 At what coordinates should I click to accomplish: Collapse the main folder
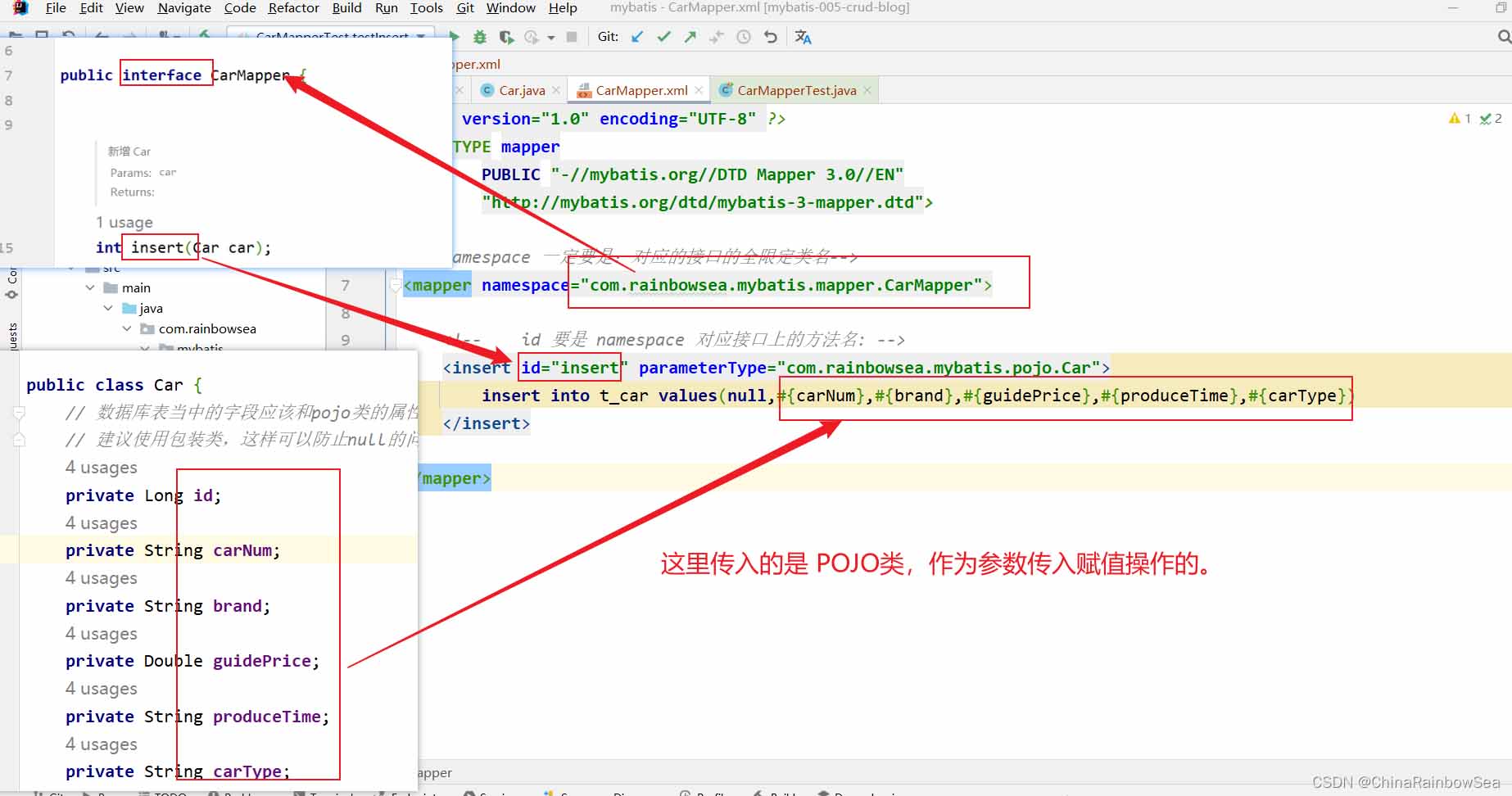click(x=90, y=287)
